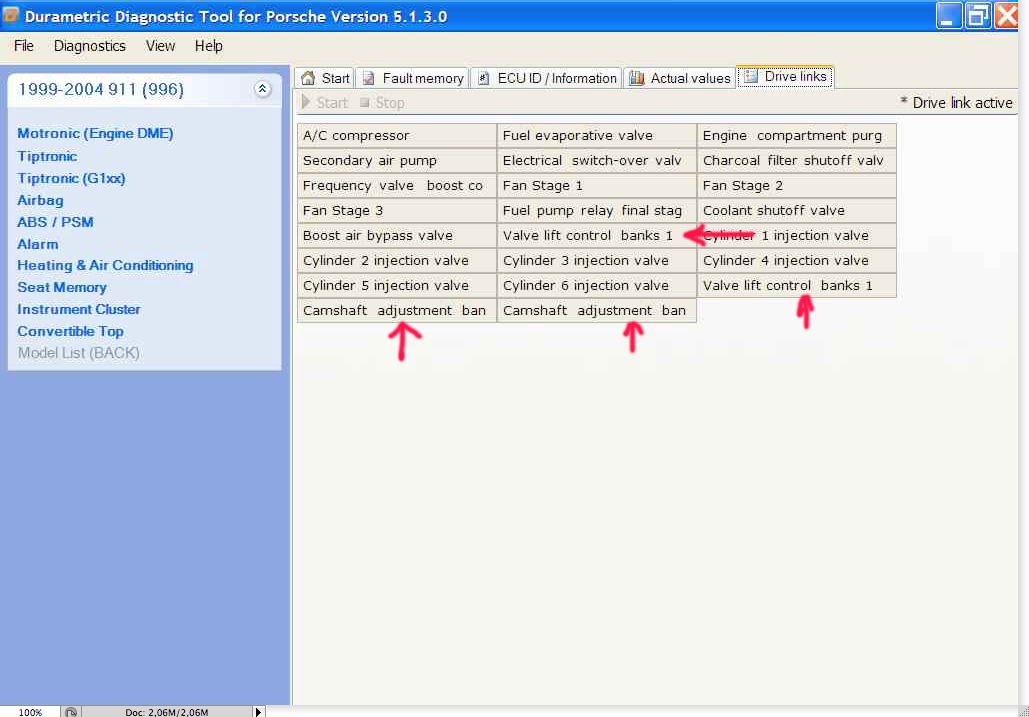Viewport: 1029px width, 717px height.
Task: Open the Alarm module
Action: click(37, 244)
